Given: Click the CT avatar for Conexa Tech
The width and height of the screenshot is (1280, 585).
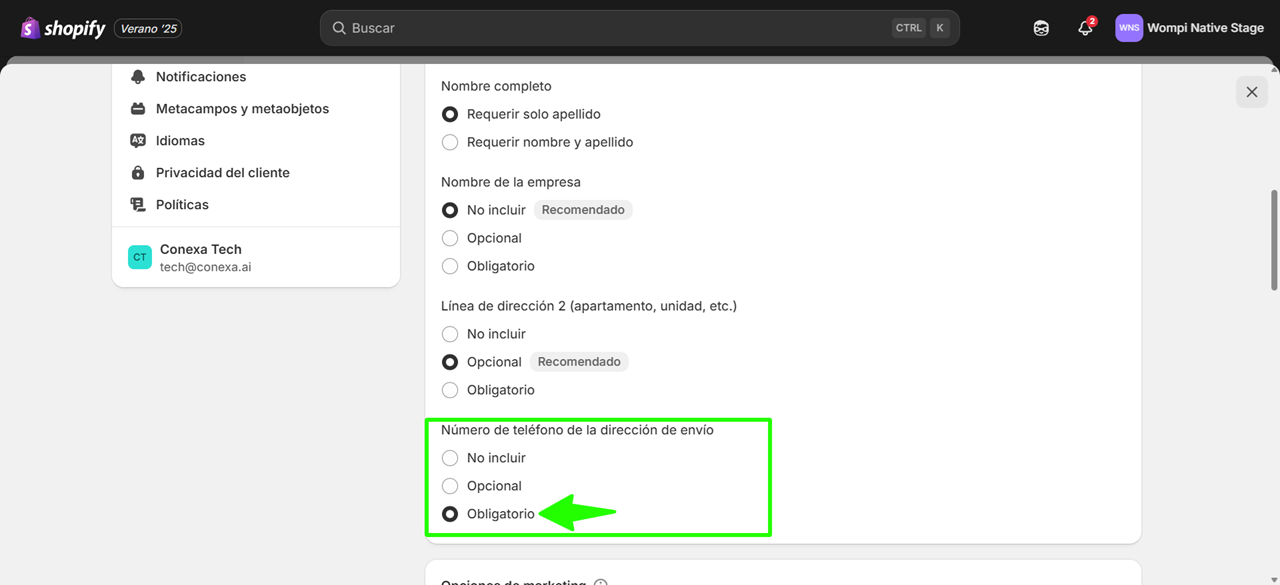Looking at the screenshot, I should (139, 257).
